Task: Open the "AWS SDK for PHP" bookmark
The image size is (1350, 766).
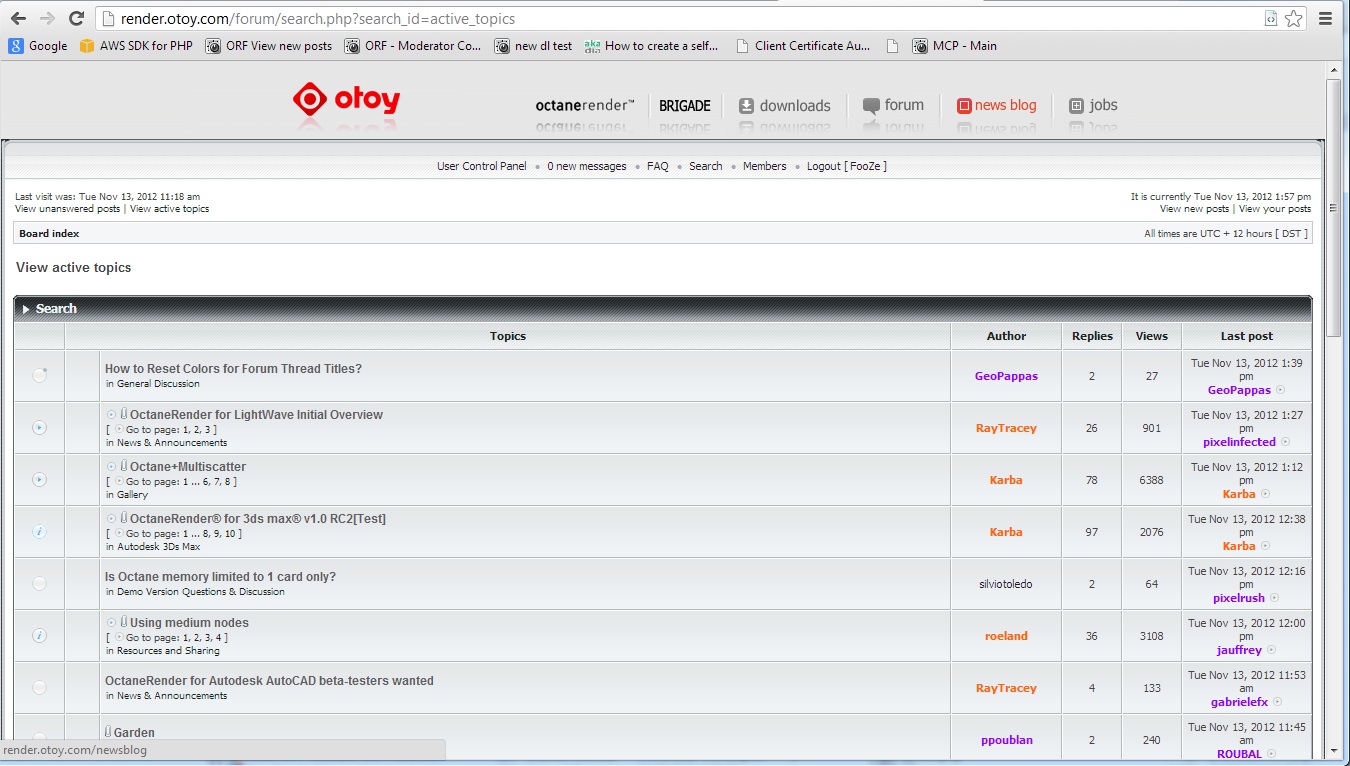Action: tap(136, 46)
